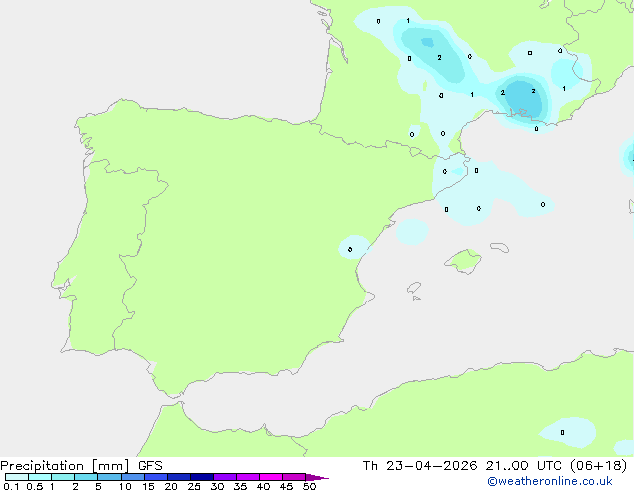Click the 40–45 mm magenta legend swatch
Image resolution: width=634 pixels, height=490 pixels.
(271, 477)
